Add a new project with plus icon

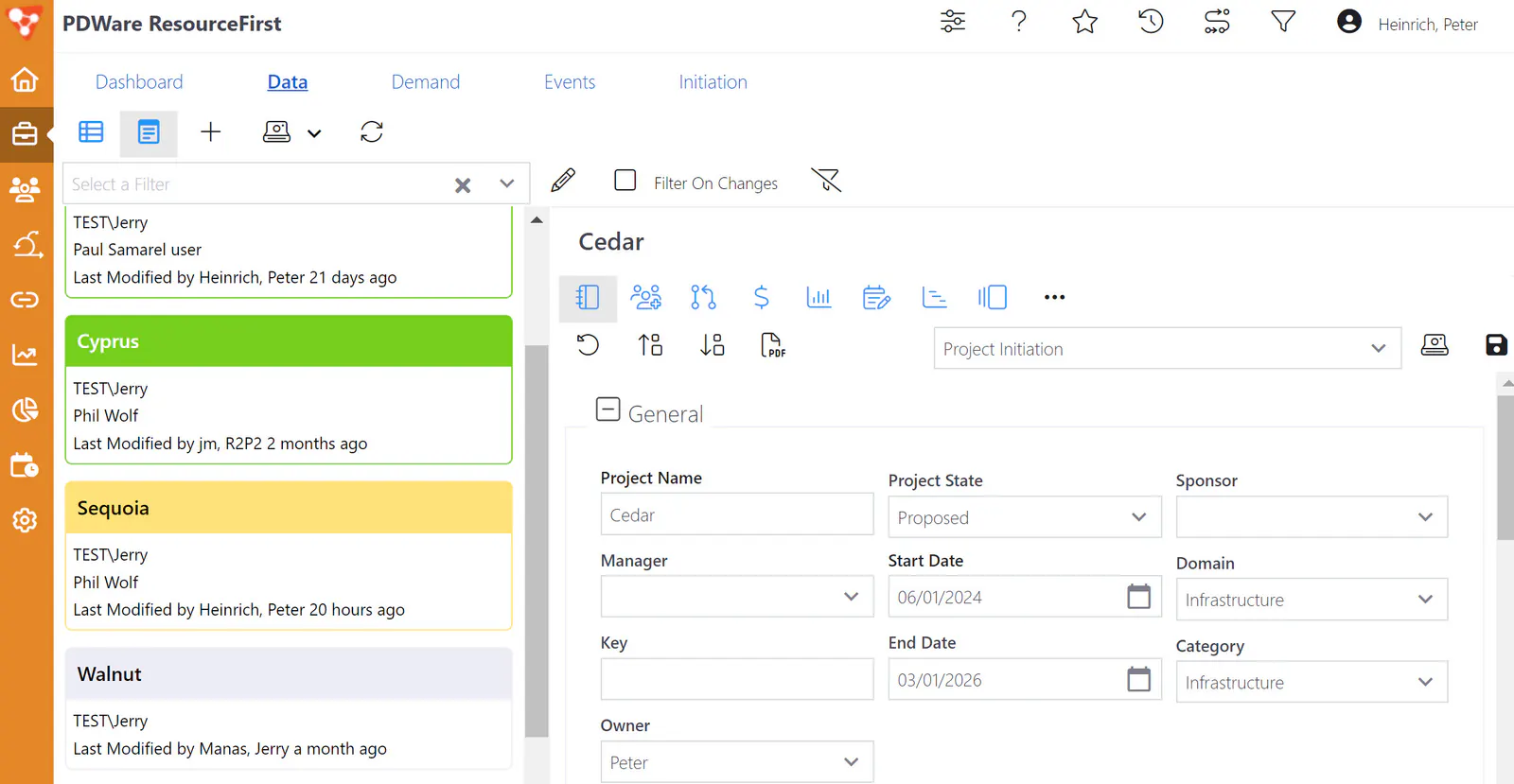[211, 131]
